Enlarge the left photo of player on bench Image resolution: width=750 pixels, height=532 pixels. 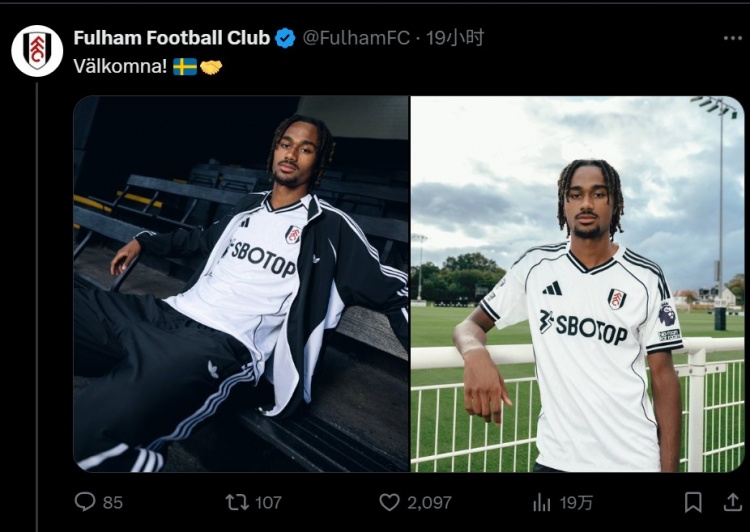point(240,283)
